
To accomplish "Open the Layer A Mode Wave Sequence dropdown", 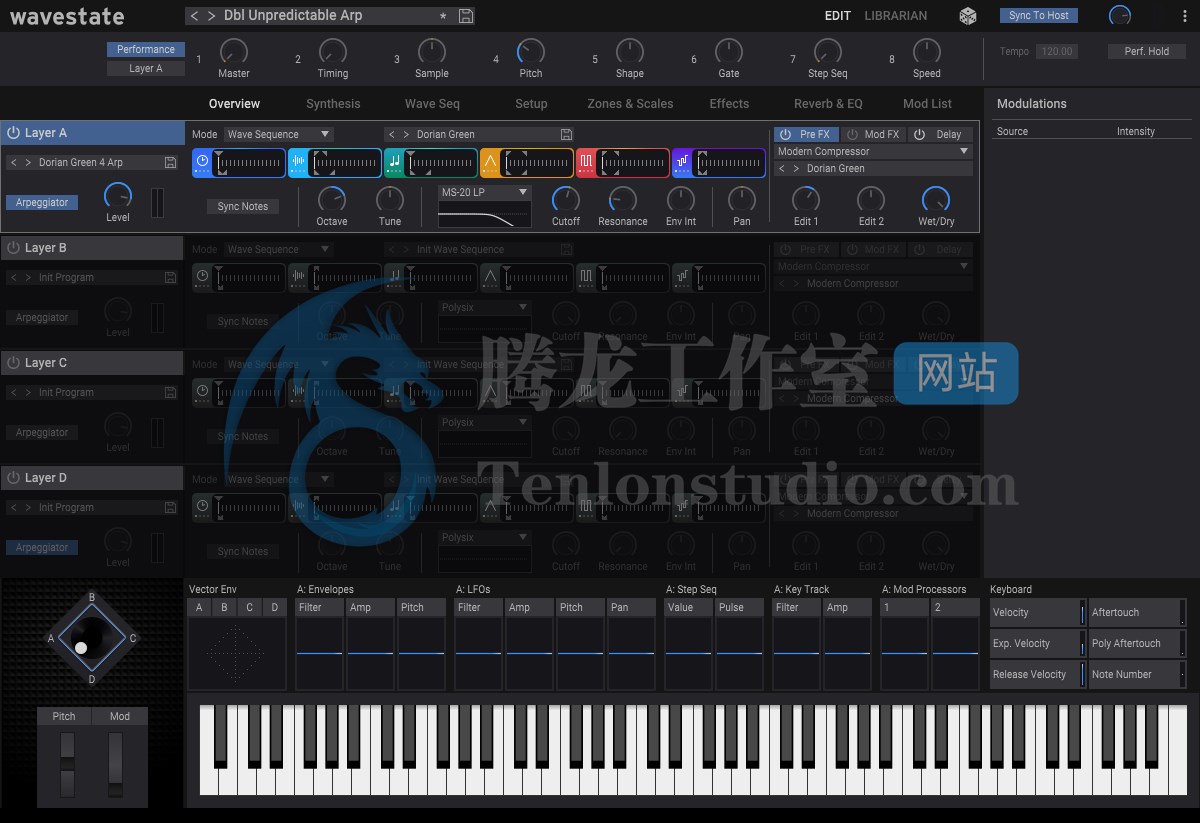I will pyautogui.click(x=278, y=134).
